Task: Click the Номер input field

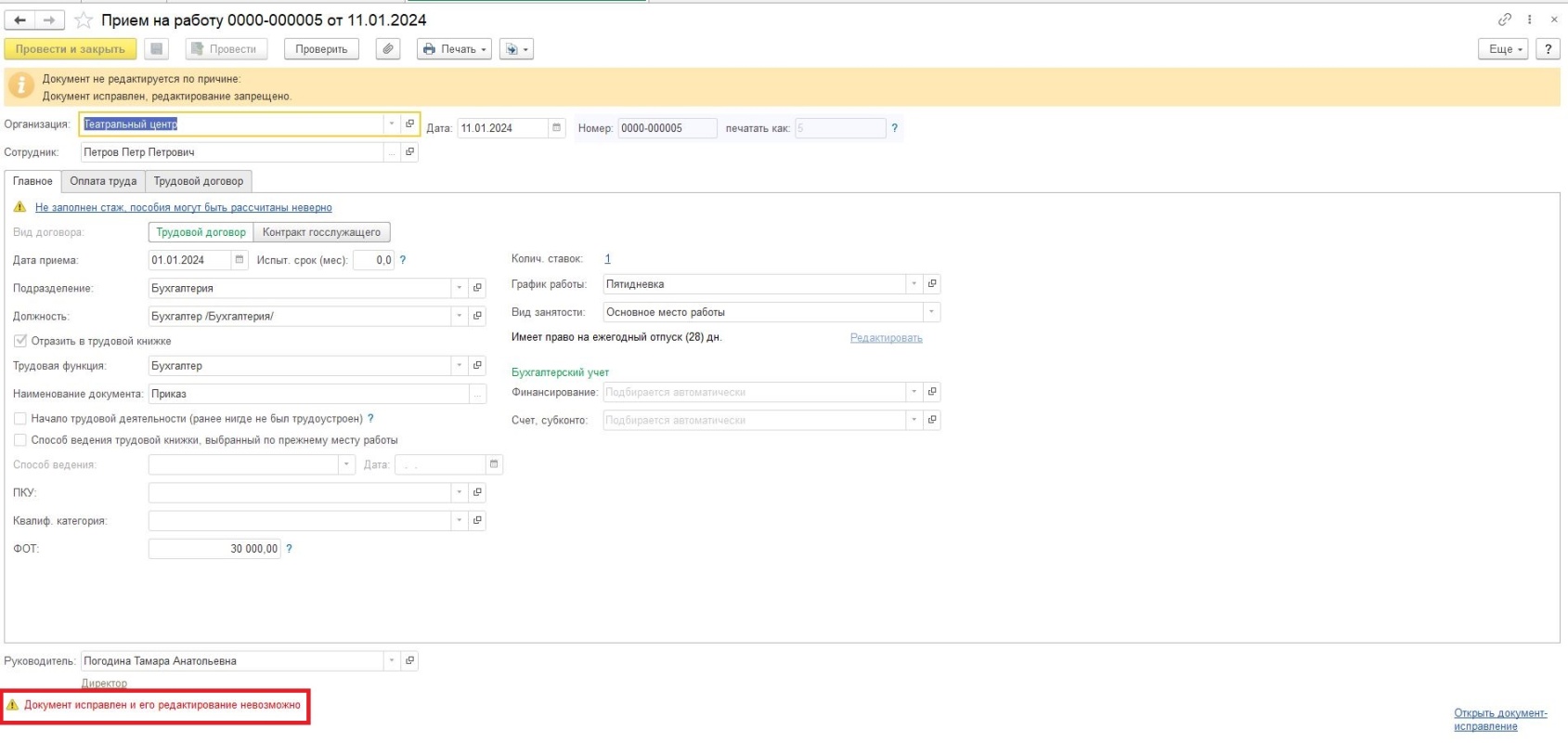Action: click(667, 128)
